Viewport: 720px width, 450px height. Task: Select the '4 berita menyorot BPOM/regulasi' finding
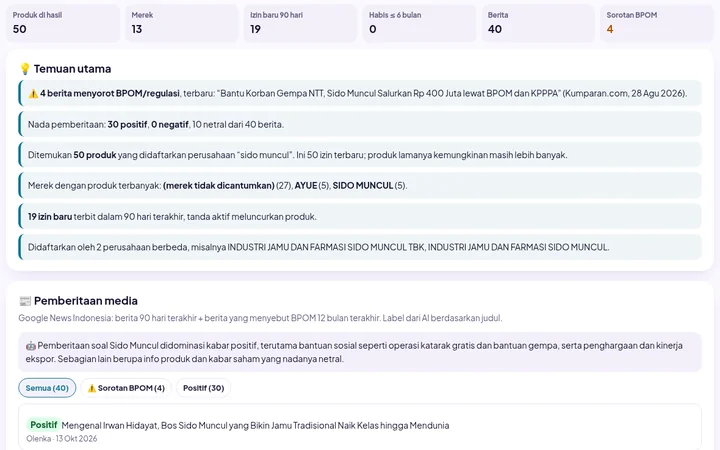coord(360,93)
